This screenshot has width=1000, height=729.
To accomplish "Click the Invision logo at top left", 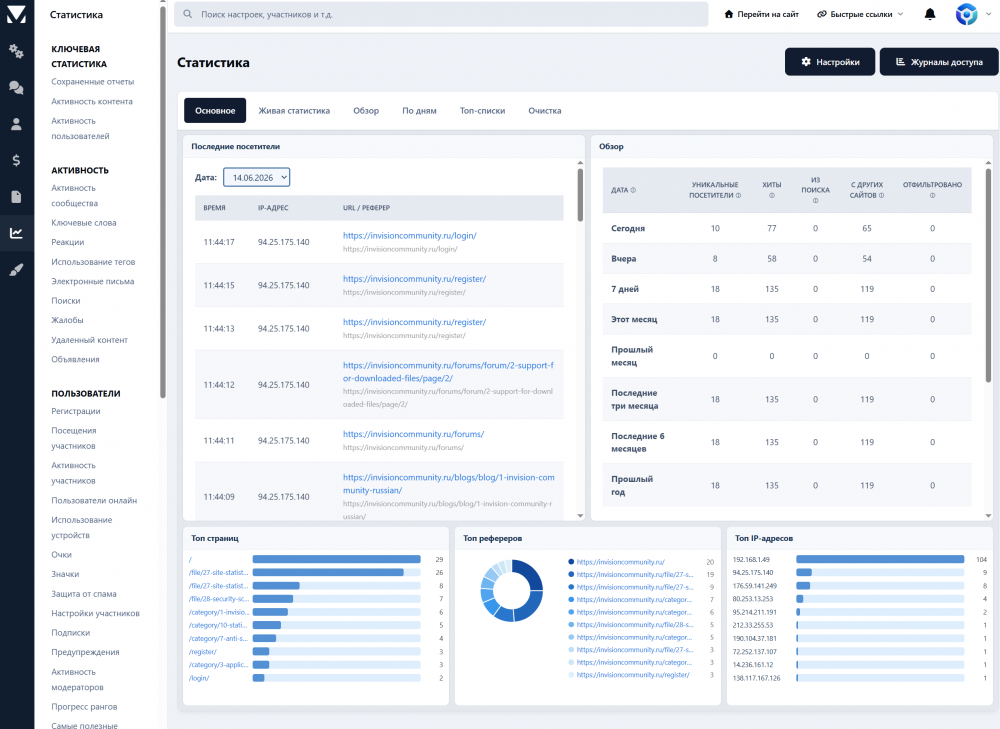I will pyautogui.click(x=16, y=14).
